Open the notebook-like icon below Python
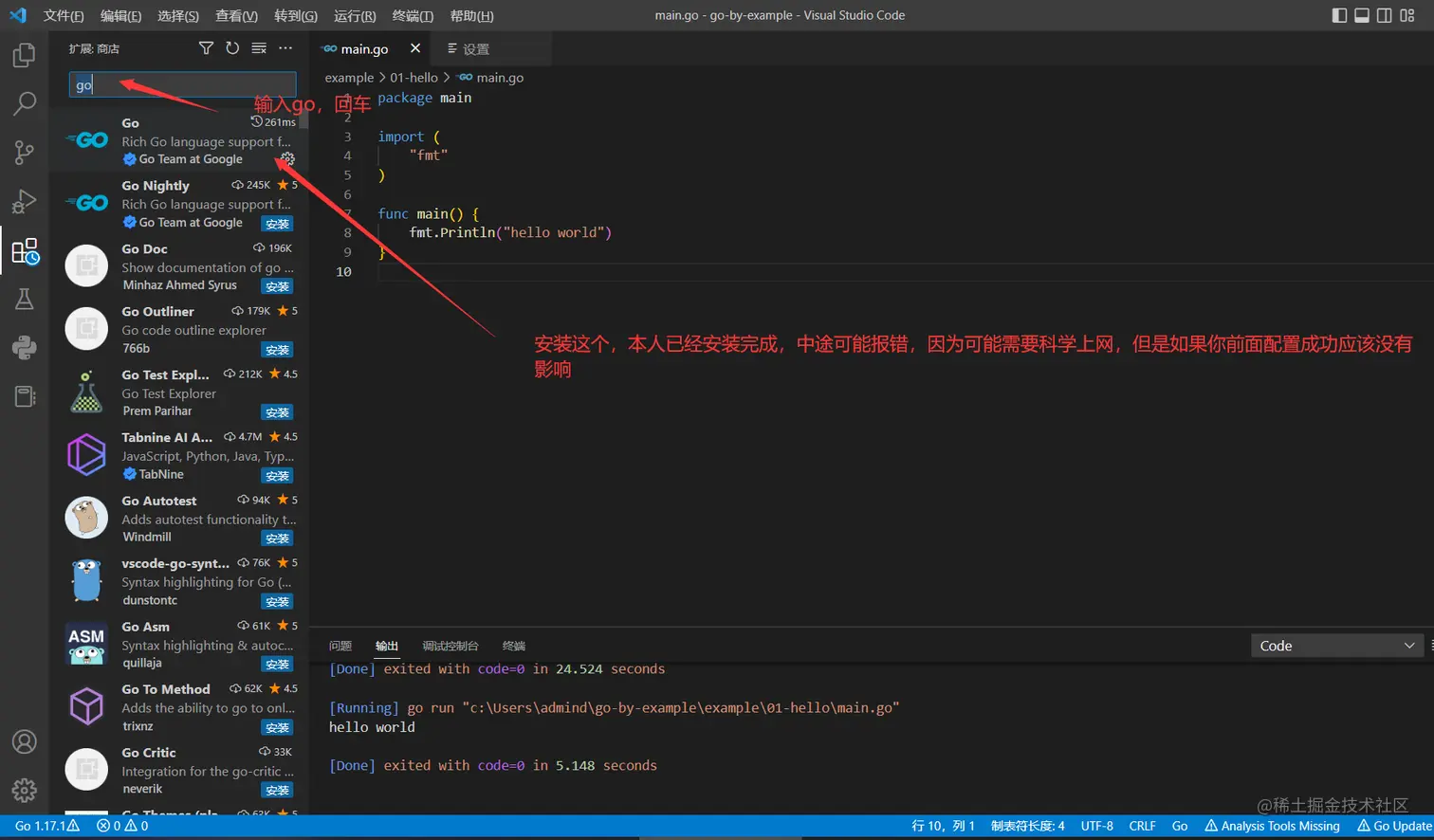Image resolution: width=1434 pixels, height=840 pixels. click(x=25, y=396)
